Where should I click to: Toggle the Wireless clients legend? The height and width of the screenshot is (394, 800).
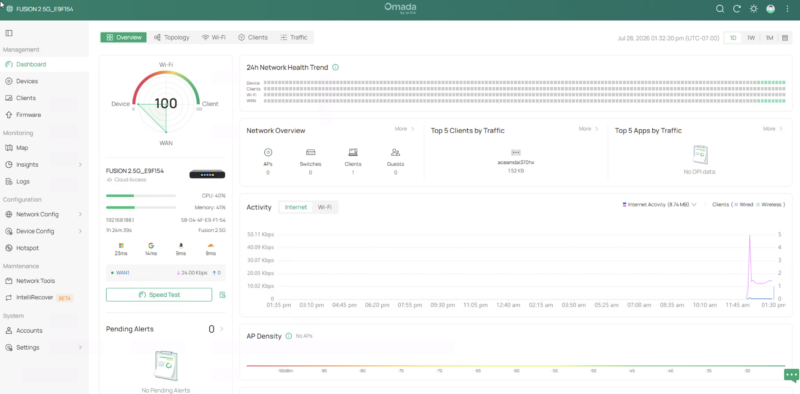[x=769, y=205]
